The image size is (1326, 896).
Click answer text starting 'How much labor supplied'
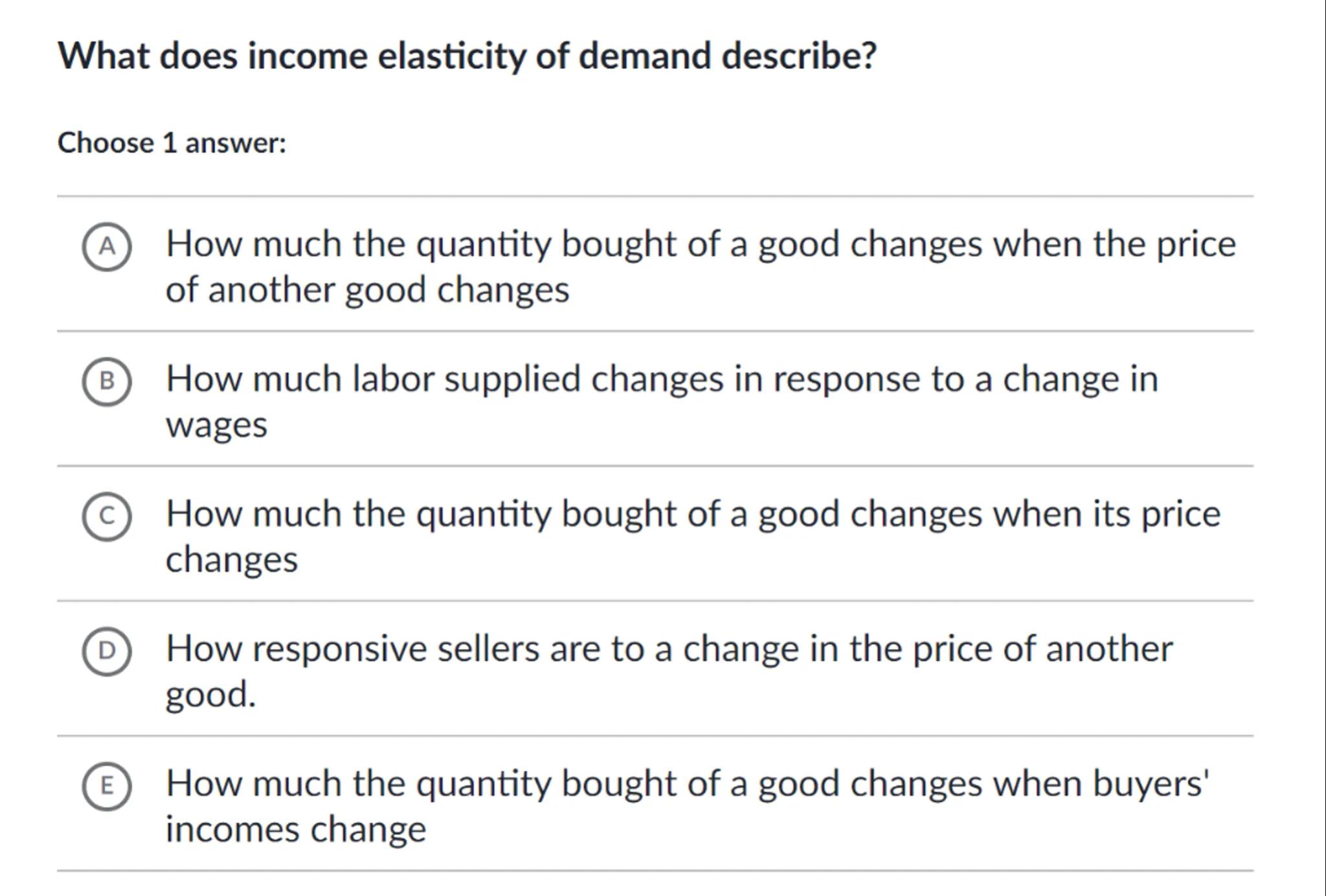662,379
